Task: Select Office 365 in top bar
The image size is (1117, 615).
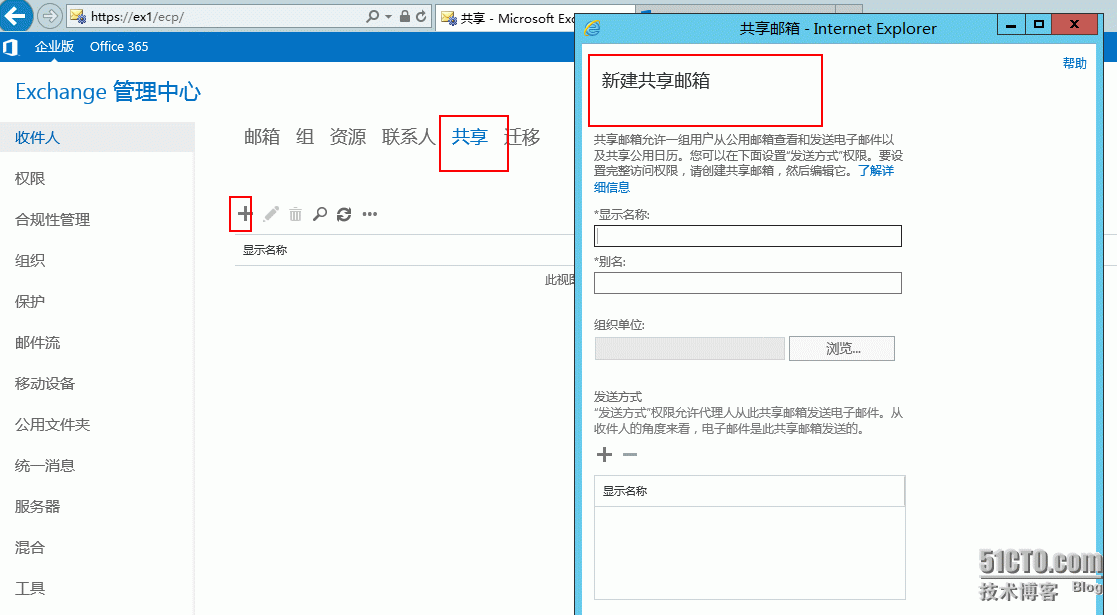Action: pyautogui.click(x=119, y=46)
